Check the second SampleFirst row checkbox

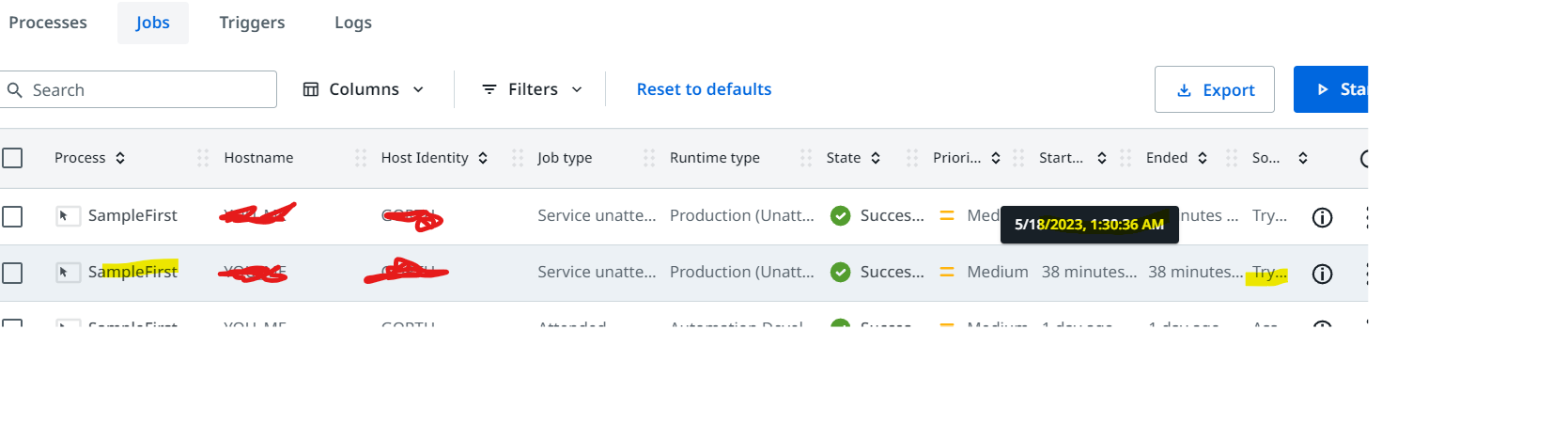click(12, 273)
